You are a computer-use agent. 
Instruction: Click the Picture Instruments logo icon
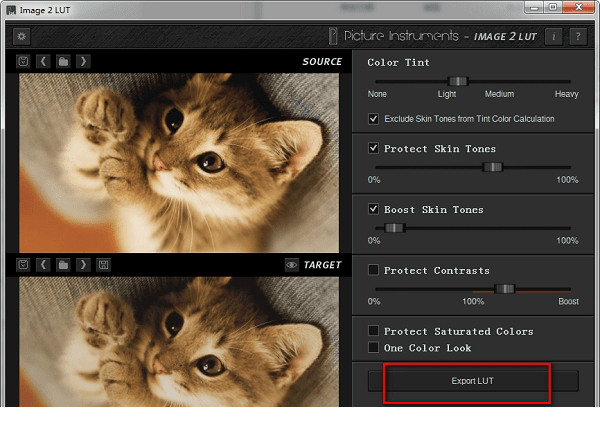(x=333, y=36)
